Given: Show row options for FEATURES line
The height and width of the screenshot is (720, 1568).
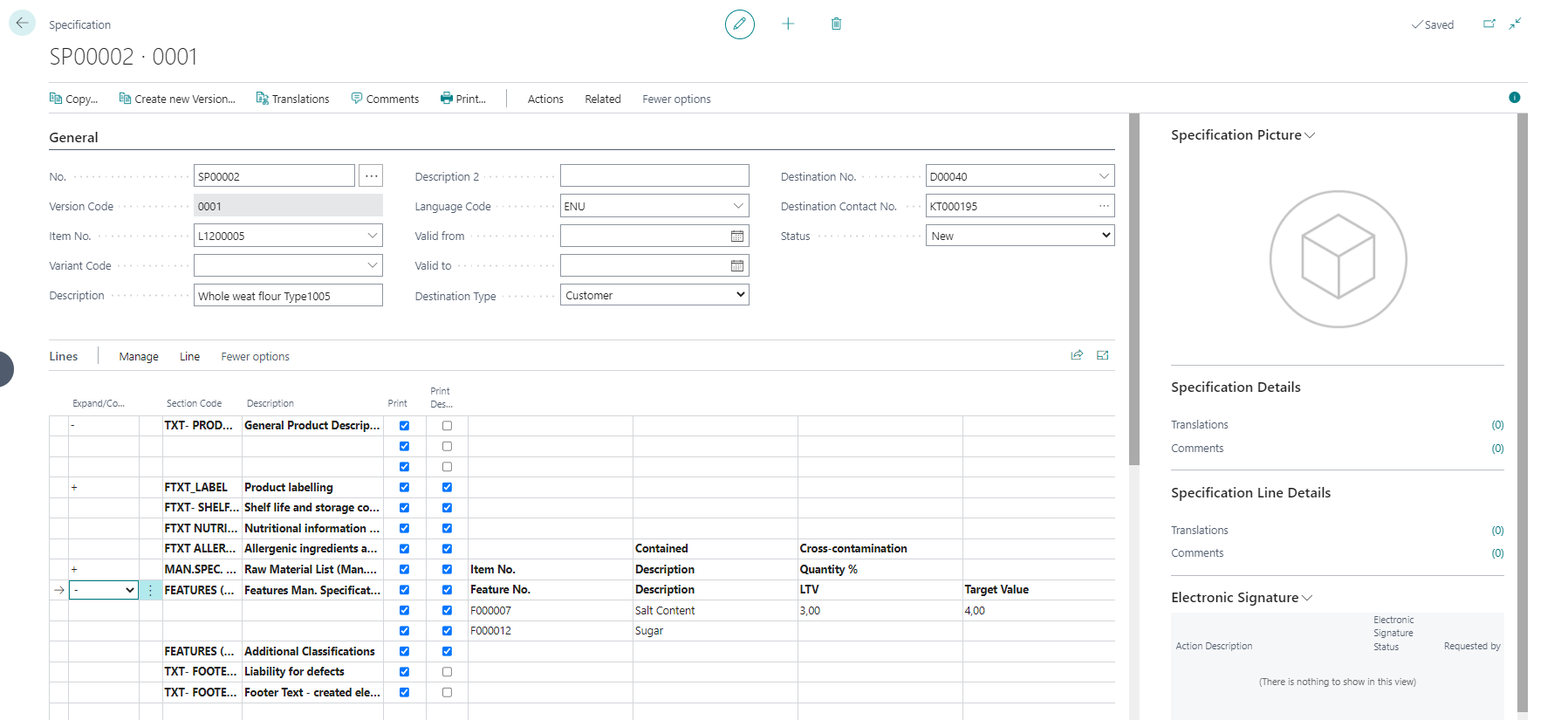Looking at the screenshot, I should 150,591.
